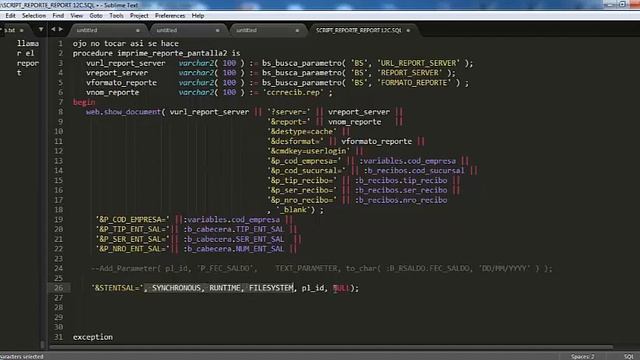Open the View menu
Viewport: 640px width, 360px height.
(76, 16)
